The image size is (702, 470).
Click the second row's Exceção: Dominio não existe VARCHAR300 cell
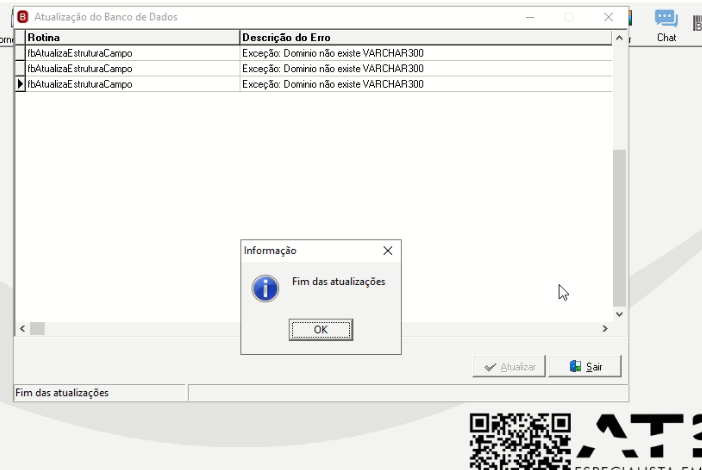(426, 68)
